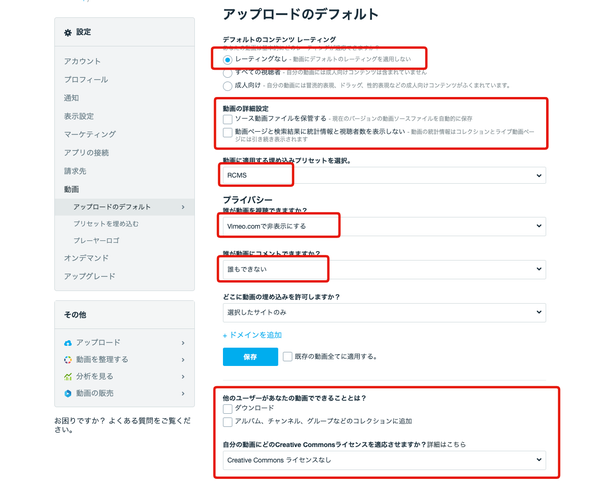This screenshot has width=600, height=492.
Task: Expand the アップロード arrow in その他
Action: pos(183,343)
